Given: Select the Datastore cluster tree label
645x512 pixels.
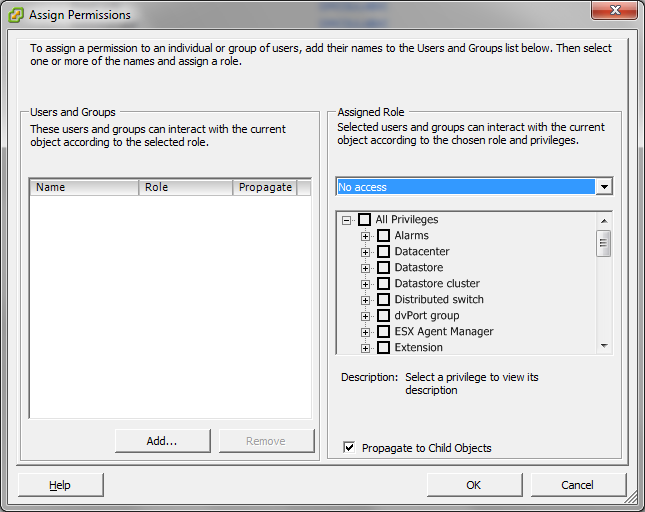Looking at the screenshot, I should 437,284.
